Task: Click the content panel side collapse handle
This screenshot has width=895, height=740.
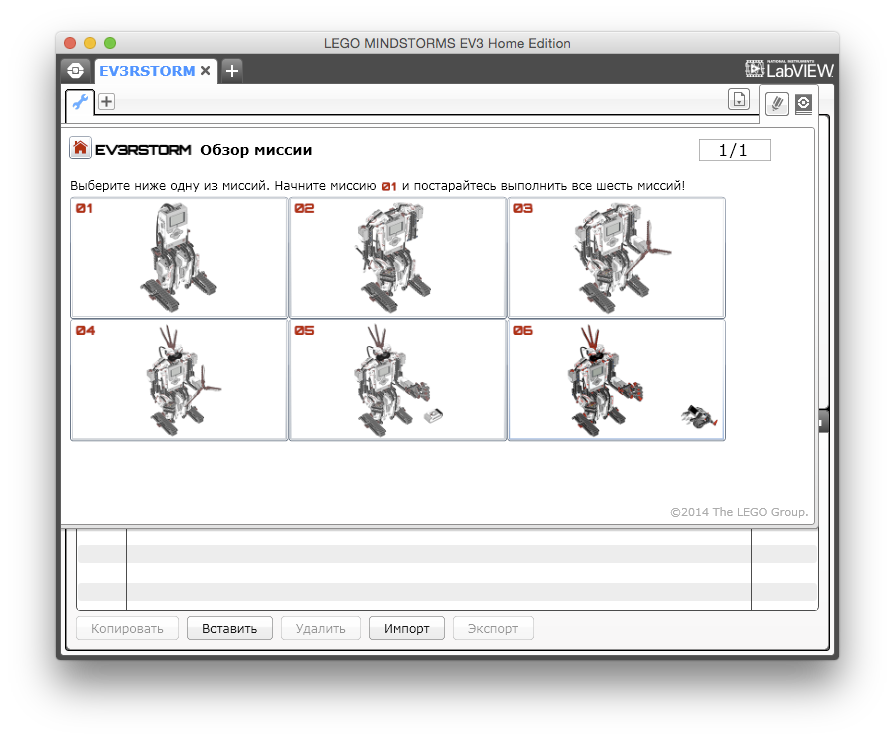Action: pyautogui.click(x=823, y=421)
